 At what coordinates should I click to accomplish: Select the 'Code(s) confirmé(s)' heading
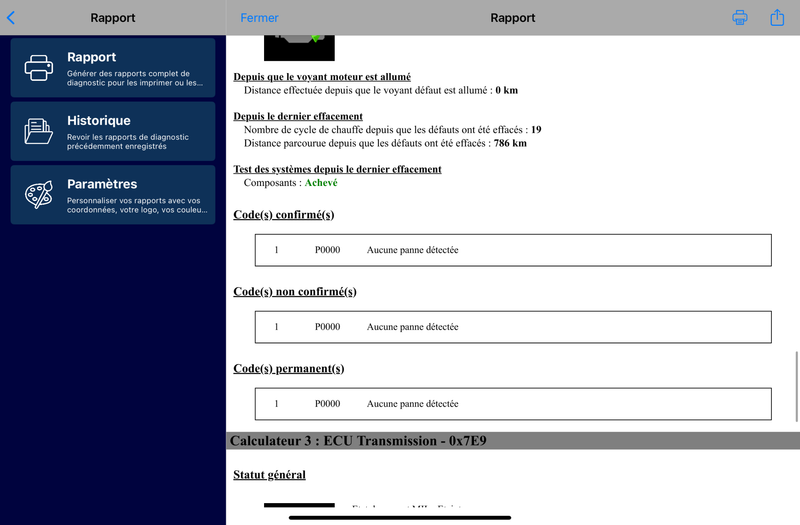click(284, 215)
